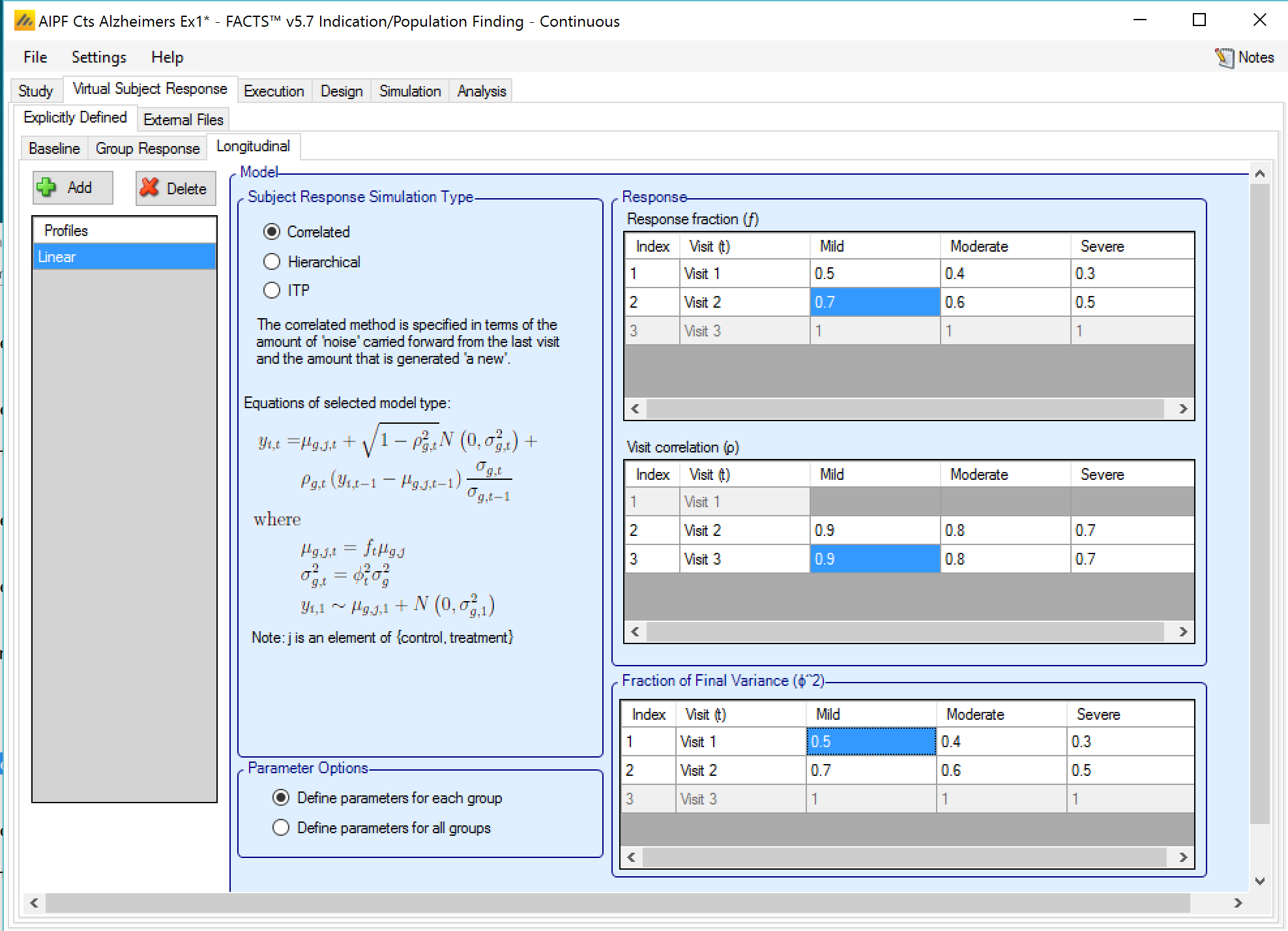Click the FACTS app icon in title bar
The image size is (1288, 931).
click(24, 22)
